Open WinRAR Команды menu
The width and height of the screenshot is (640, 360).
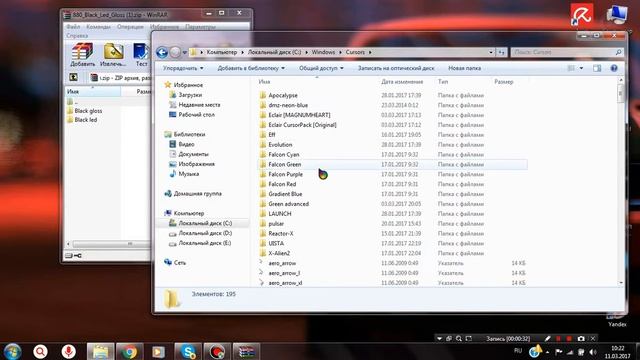98,27
